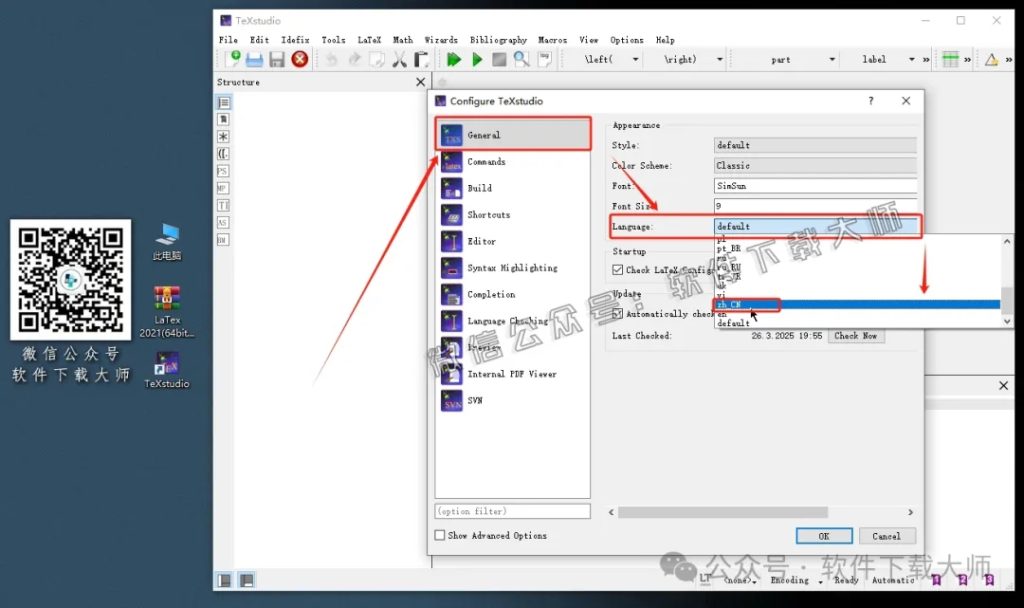Viewport: 1024px width, 608px height.
Task: Select General category icon in settings list
Action: (x=452, y=135)
